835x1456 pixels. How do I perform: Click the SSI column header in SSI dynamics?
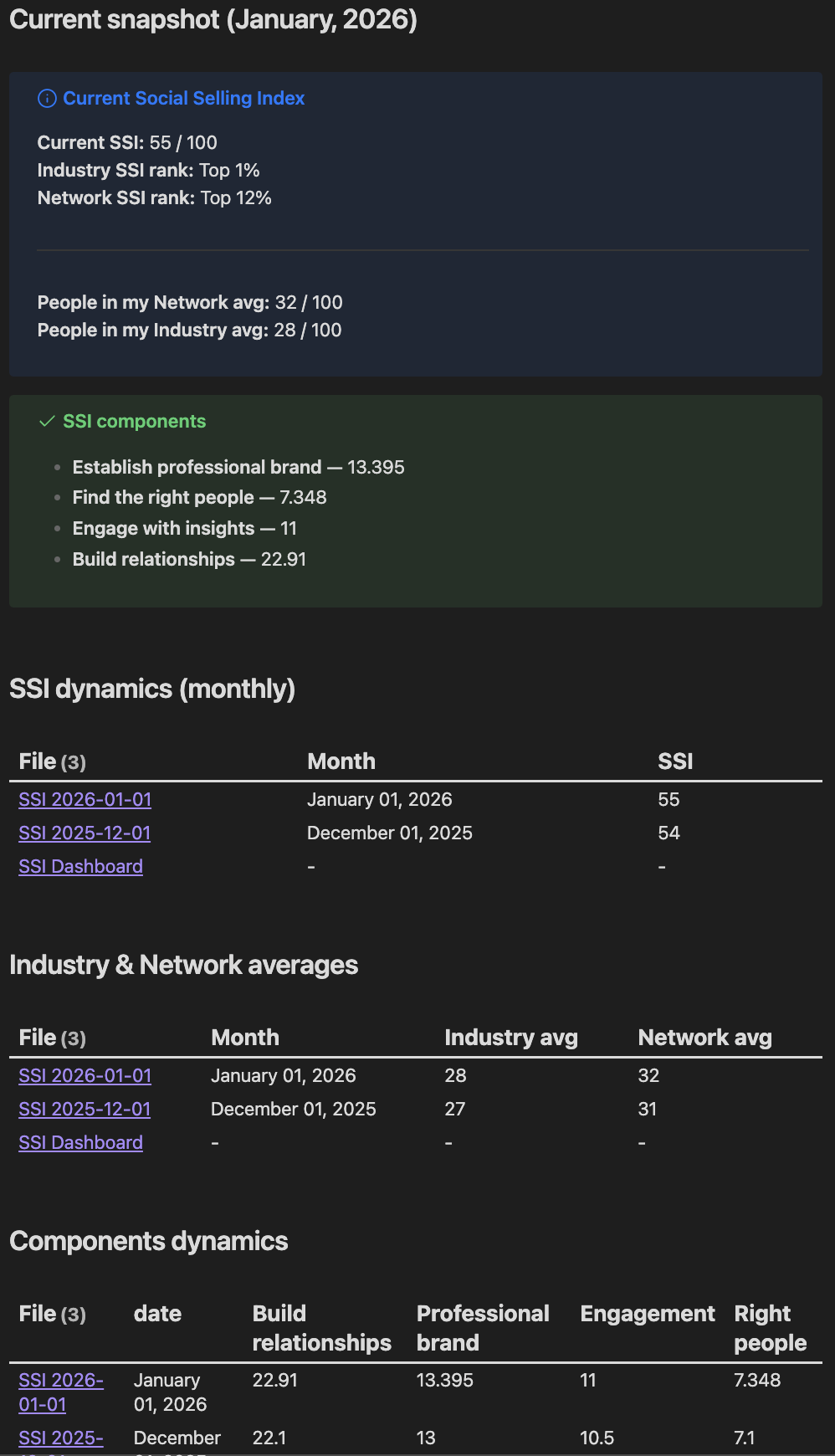pos(675,761)
